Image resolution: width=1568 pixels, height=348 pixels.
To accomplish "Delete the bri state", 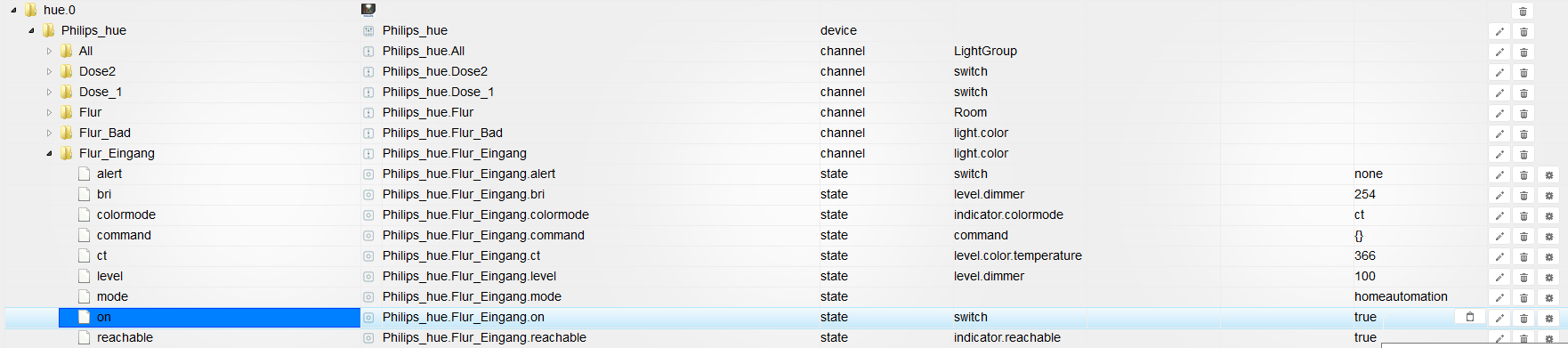I will (1524, 196).
